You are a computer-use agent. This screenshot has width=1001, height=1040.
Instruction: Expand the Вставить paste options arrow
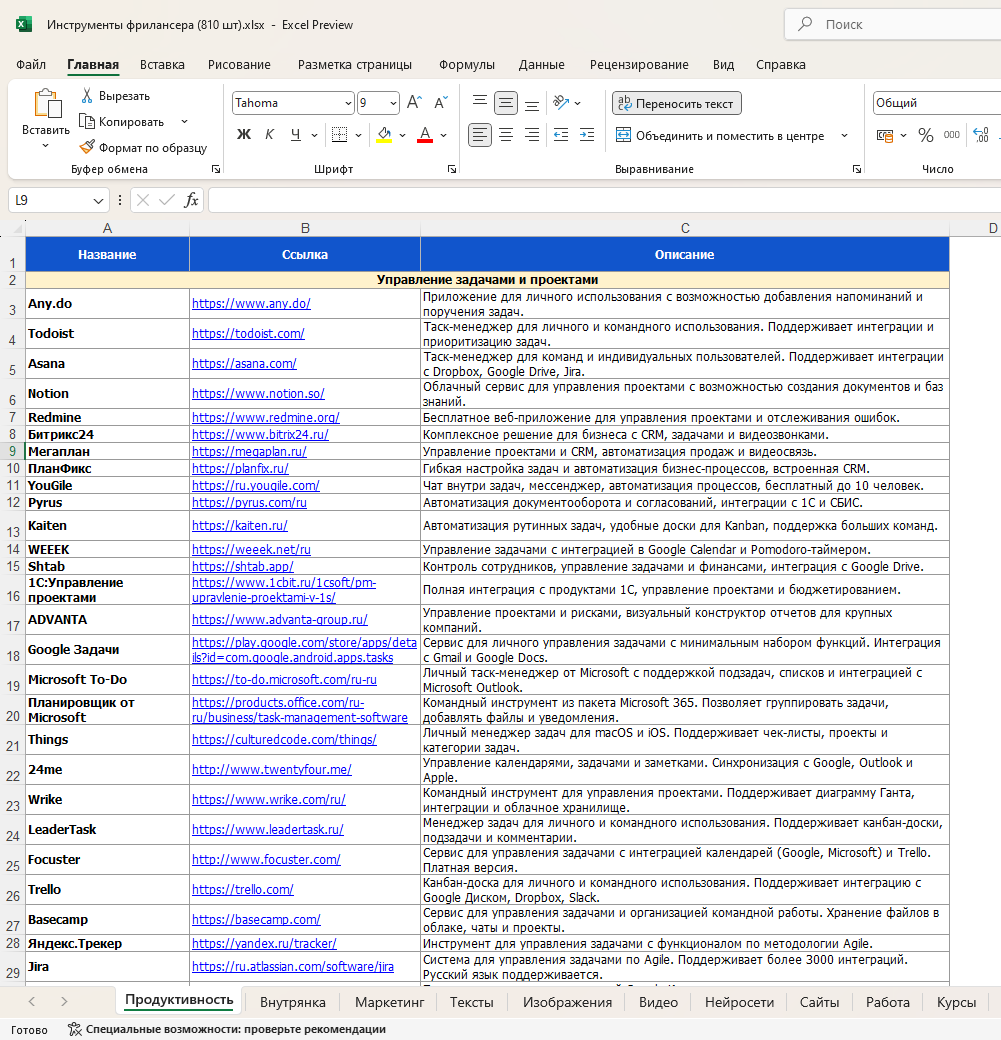45,146
